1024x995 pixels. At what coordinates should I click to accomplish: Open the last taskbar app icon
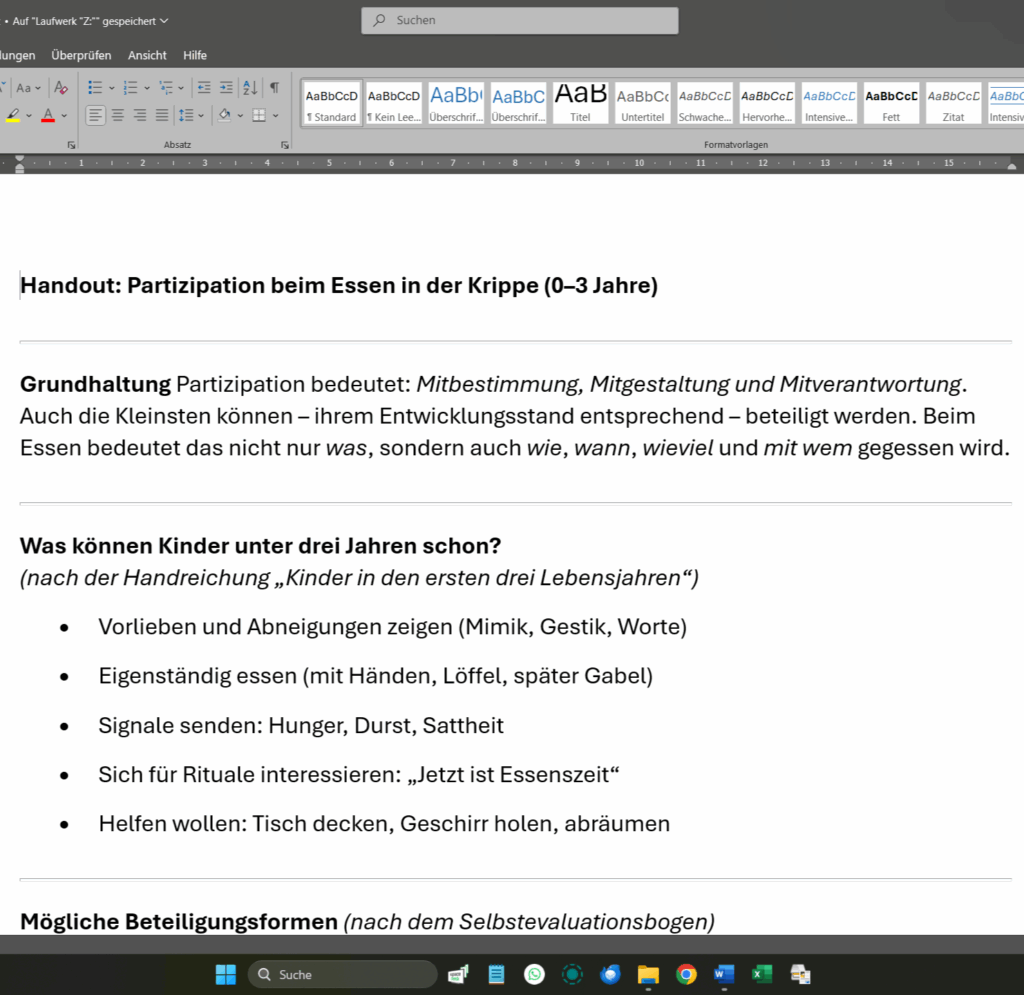[x=799, y=975]
